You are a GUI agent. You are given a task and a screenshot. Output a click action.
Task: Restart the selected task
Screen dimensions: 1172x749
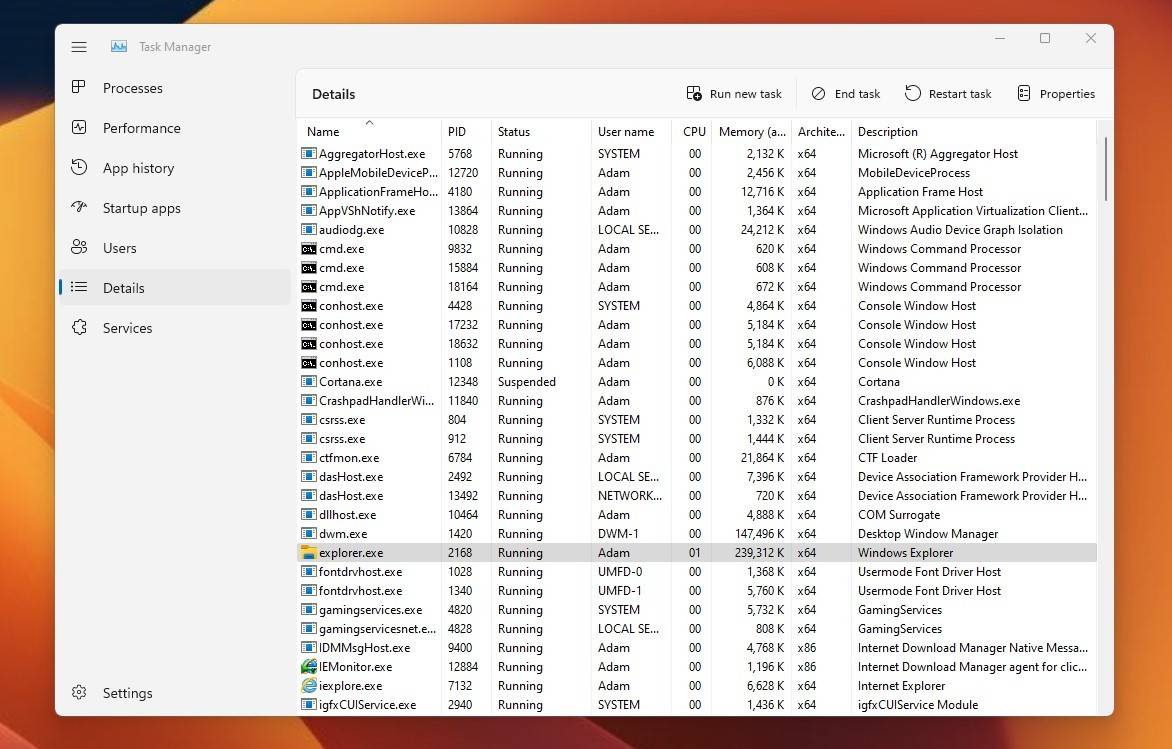tap(948, 93)
